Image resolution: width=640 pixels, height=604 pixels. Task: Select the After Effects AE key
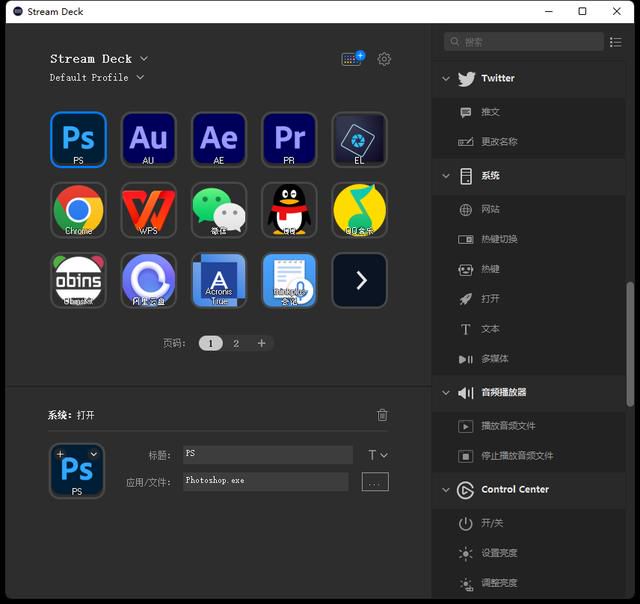tap(219, 140)
